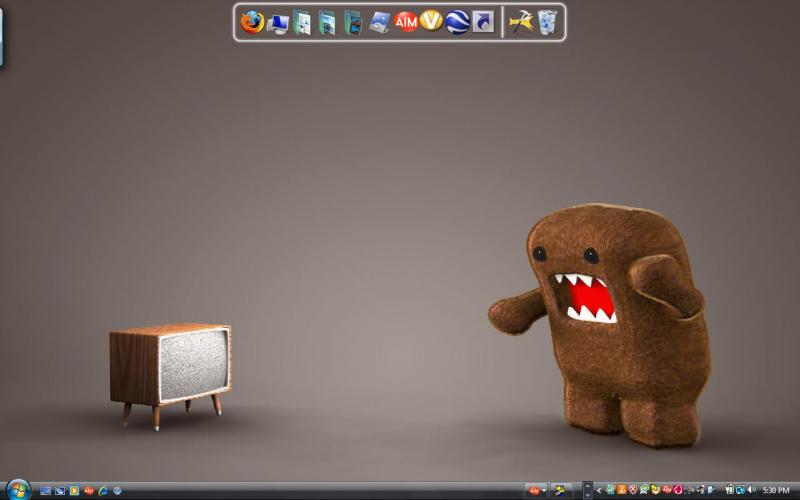800x500 pixels.
Task: Click the pink swirl tray icon
Action: [679, 490]
